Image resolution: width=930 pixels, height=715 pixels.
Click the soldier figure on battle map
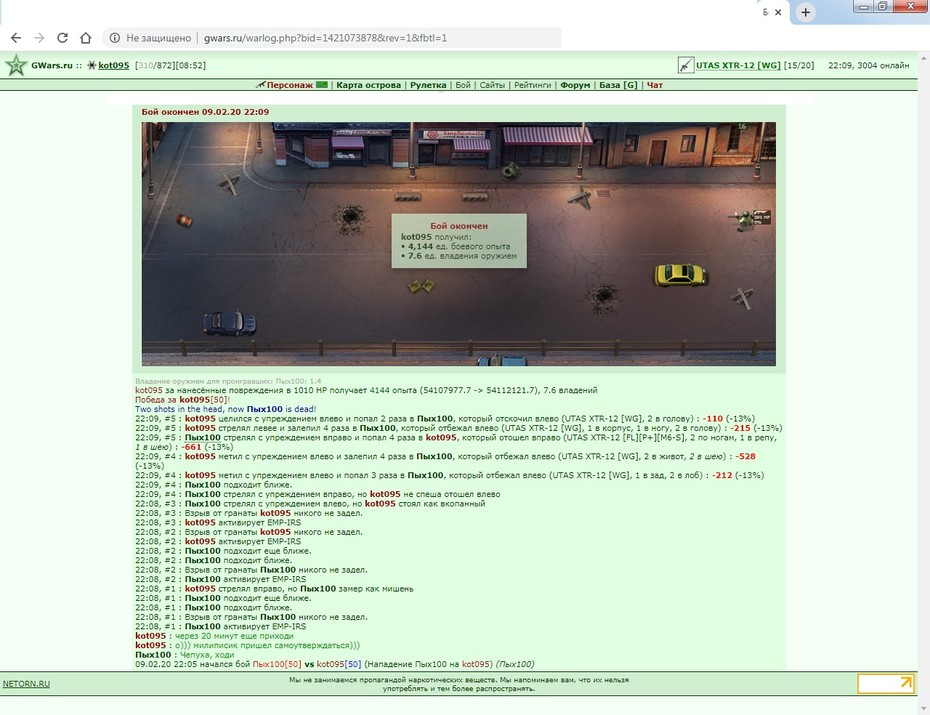pos(743,219)
